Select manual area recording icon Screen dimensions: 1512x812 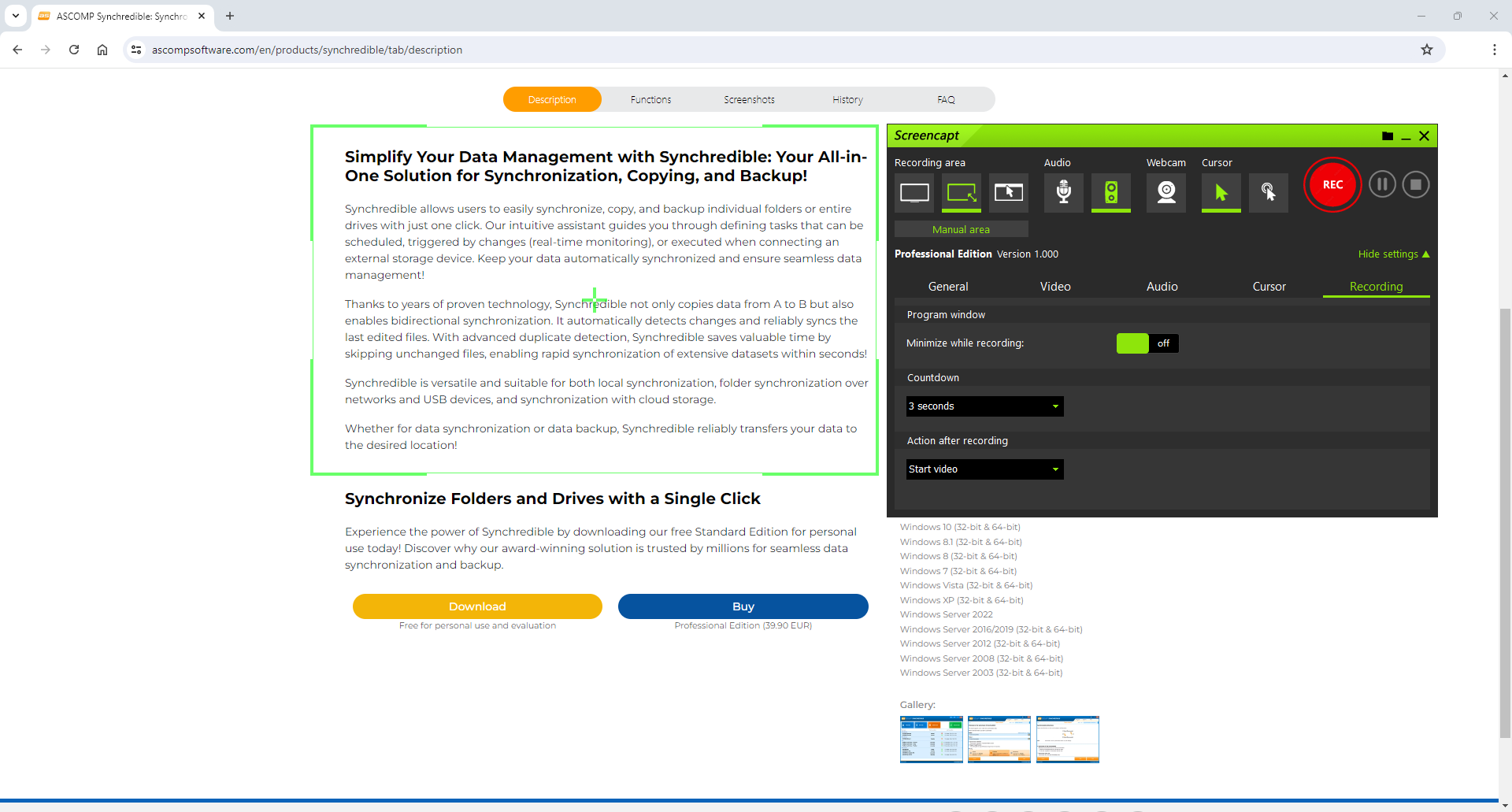point(962,193)
